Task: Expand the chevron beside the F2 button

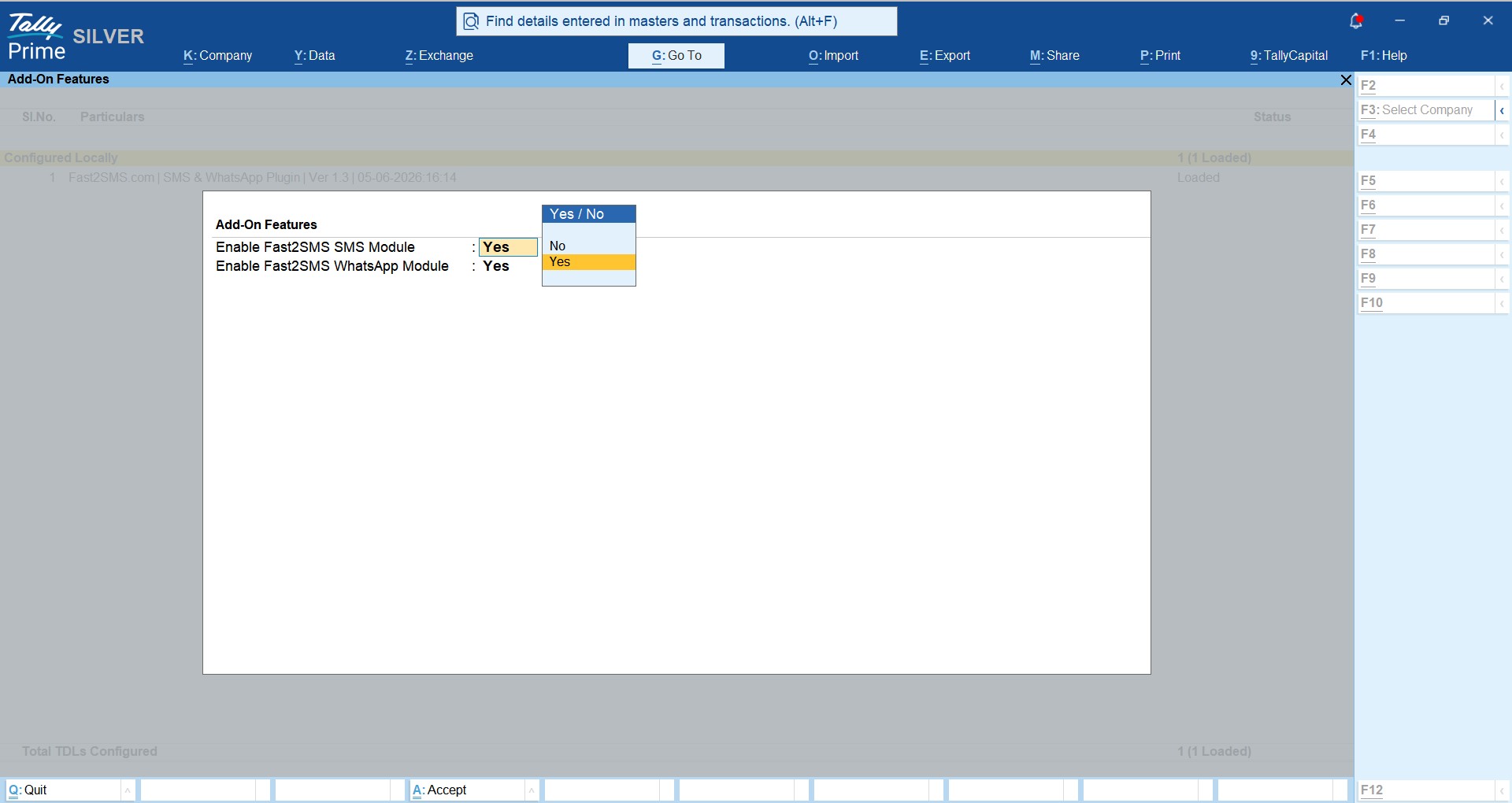Action: coord(1503,86)
